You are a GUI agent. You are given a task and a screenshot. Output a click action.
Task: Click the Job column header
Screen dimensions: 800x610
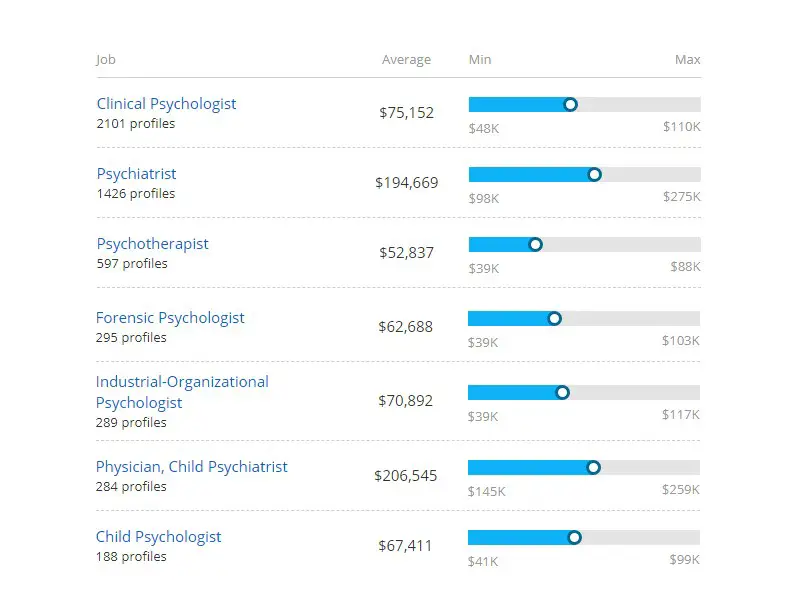click(106, 60)
